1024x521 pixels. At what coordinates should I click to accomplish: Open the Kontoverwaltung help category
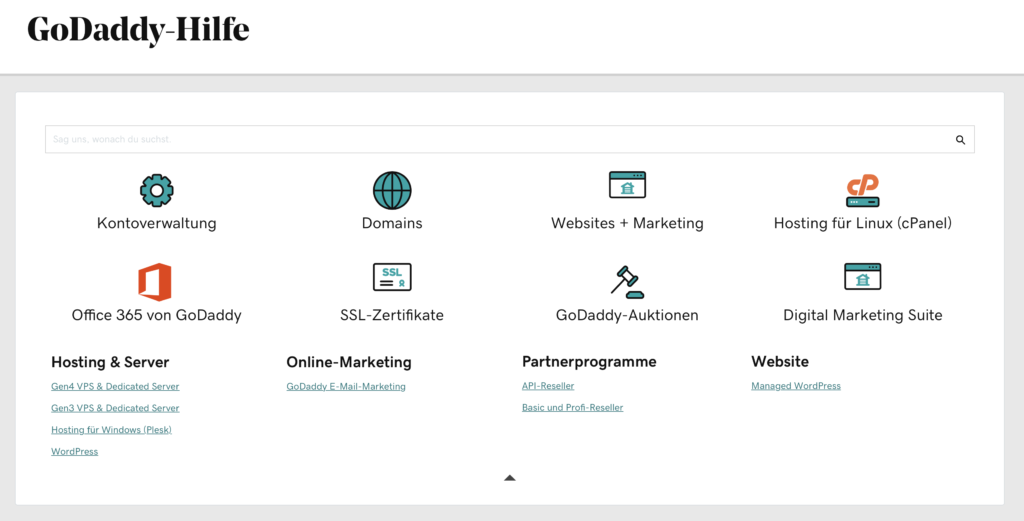click(157, 223)
